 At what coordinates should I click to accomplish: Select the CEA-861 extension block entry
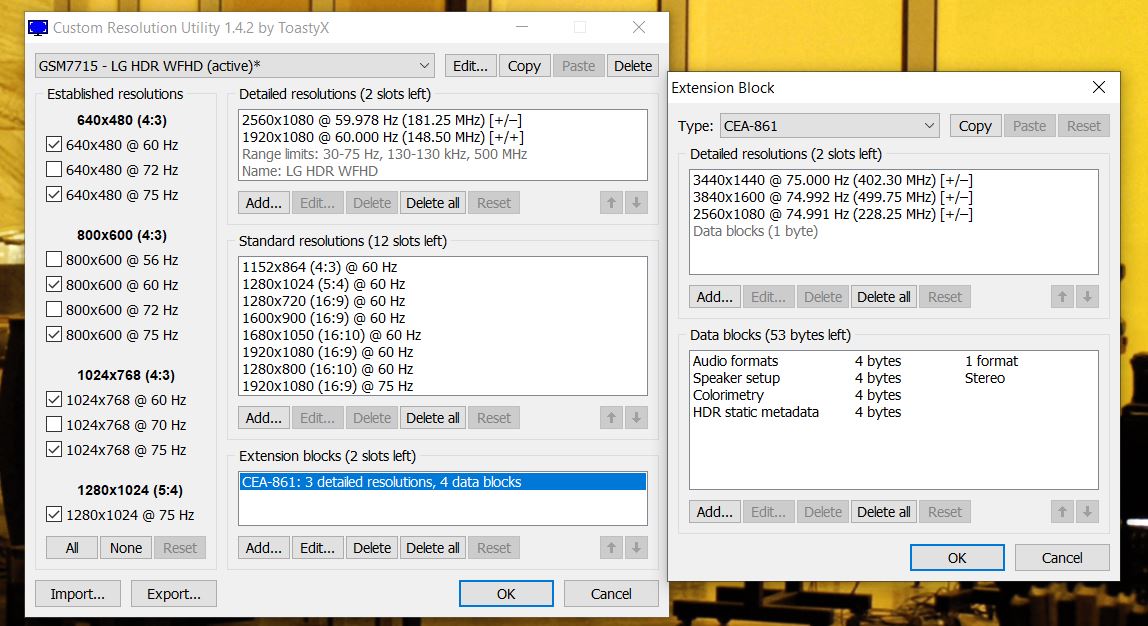(x=442, y=482)
